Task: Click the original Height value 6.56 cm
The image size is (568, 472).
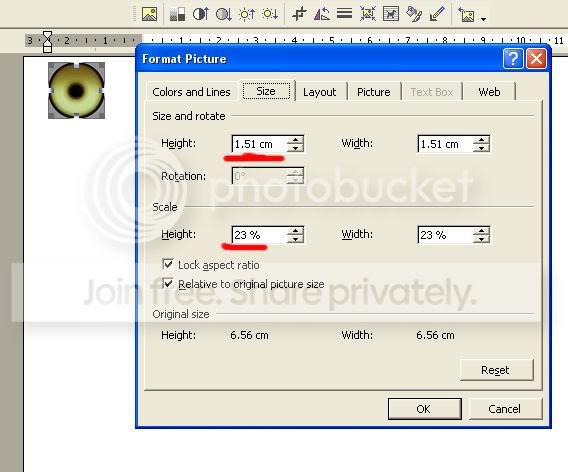Action: (x=249, y=335)
